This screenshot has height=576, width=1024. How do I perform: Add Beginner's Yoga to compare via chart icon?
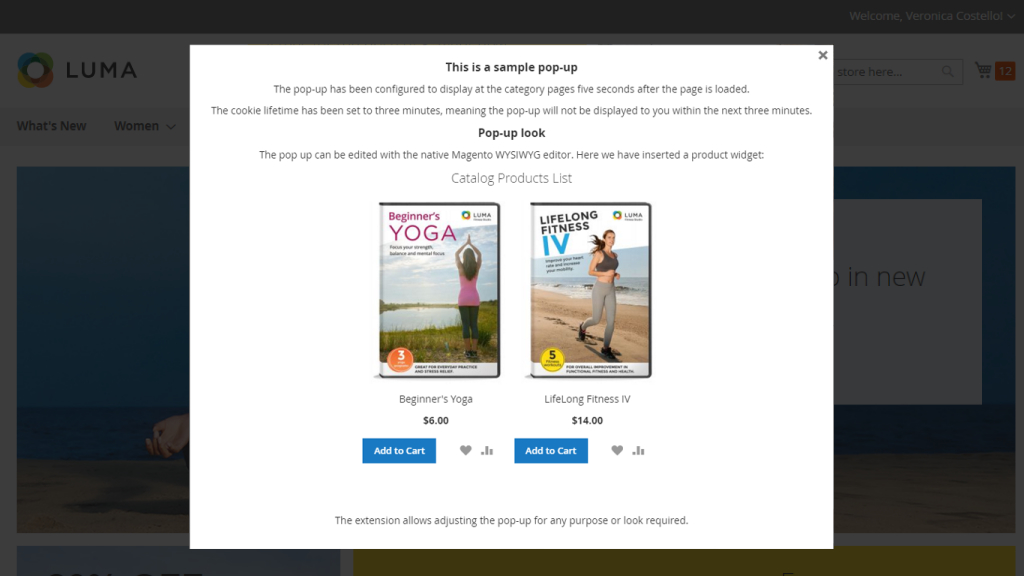487,450
